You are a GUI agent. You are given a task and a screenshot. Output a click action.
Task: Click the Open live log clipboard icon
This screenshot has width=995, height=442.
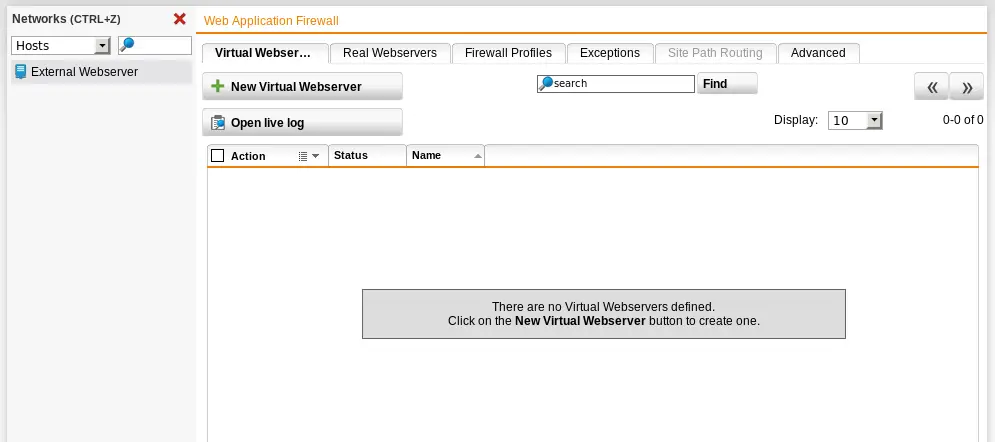tap(218, 122)
